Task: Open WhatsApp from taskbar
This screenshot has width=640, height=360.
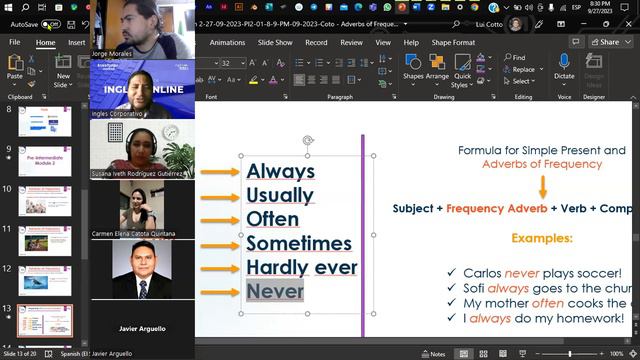Action: pyautogui.click(x=387, y=7)
